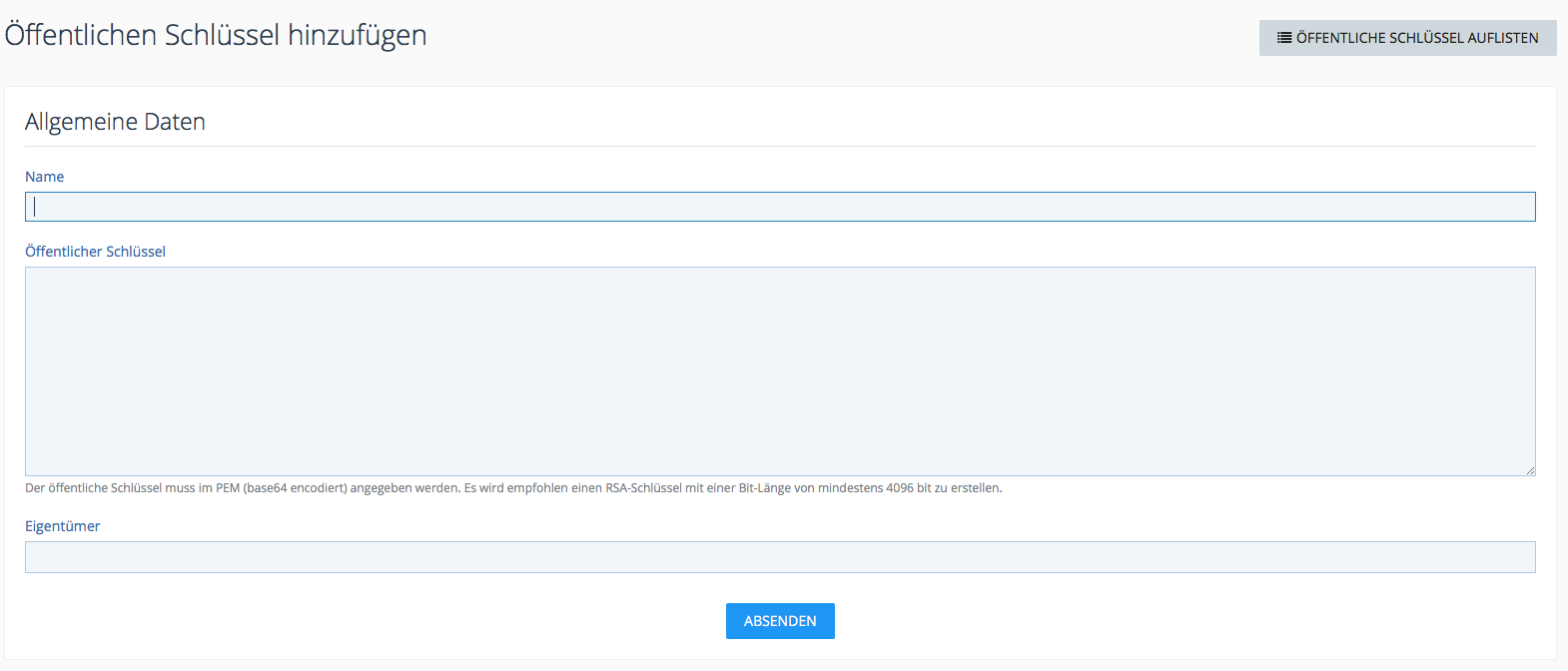The width and height of the screenshot is (1568, 671).
Task: Click the word 'hinzufügen' in the title
Action: click(357, 35)
